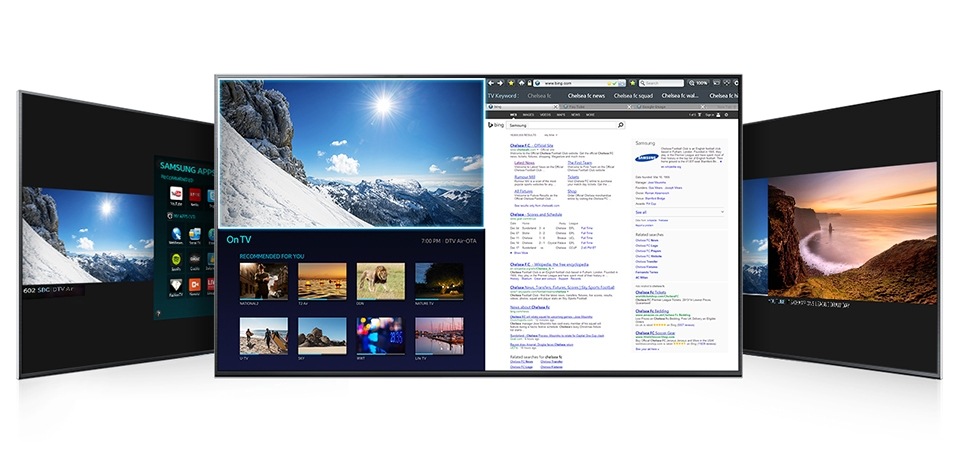Open 'News about Chelsea fc' link
The width and height of the screenshot is (960, 450).
tap(530, 307)
